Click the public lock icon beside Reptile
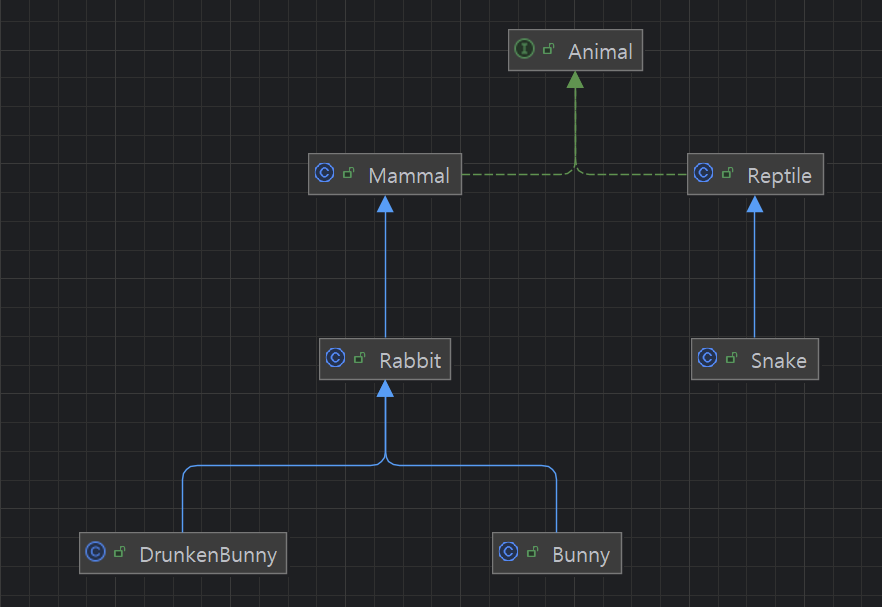This screenshot has height=607, width=882. [728, 173]
